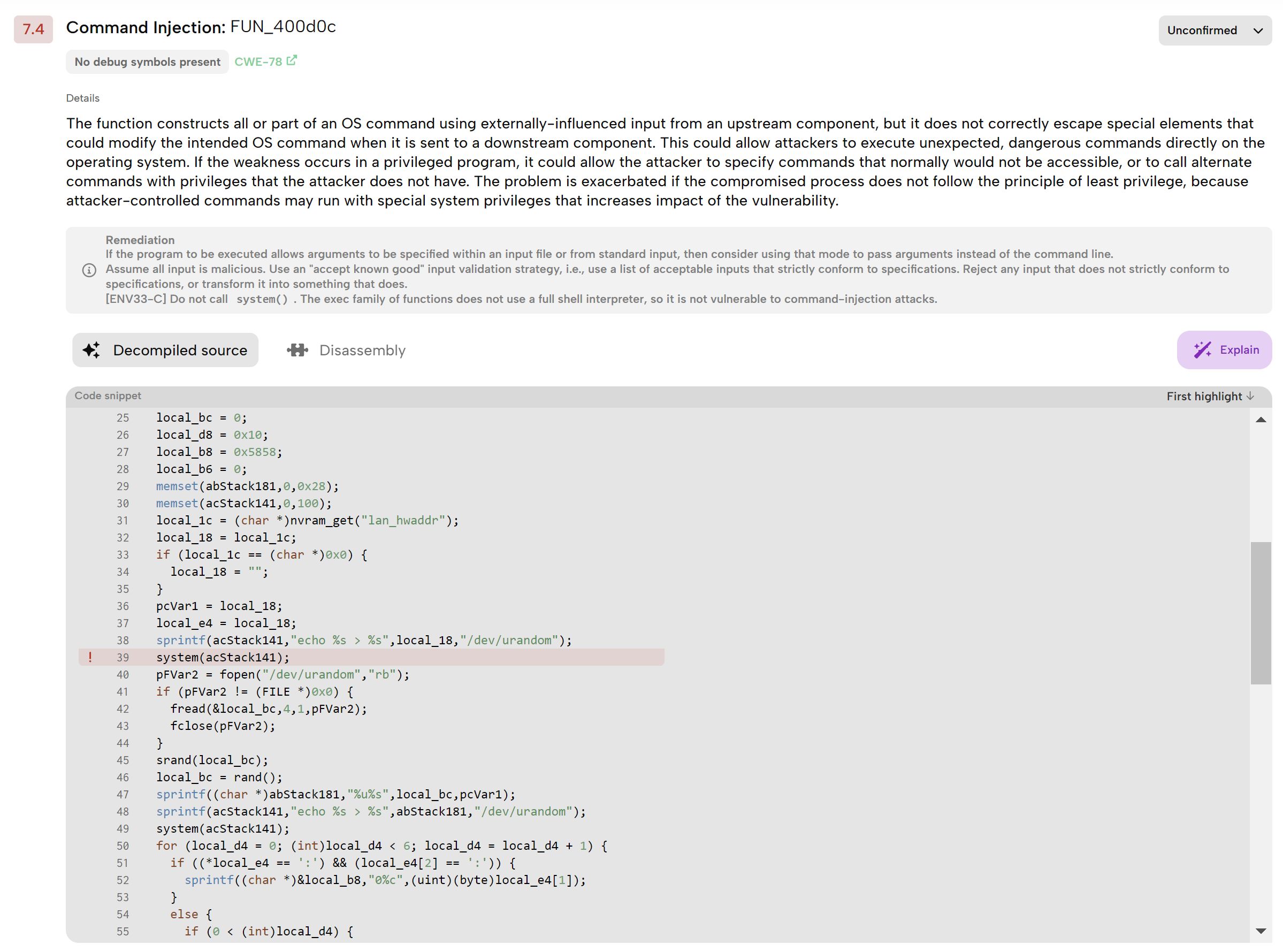Click line 33 if local_1c null check

point(262,555)
